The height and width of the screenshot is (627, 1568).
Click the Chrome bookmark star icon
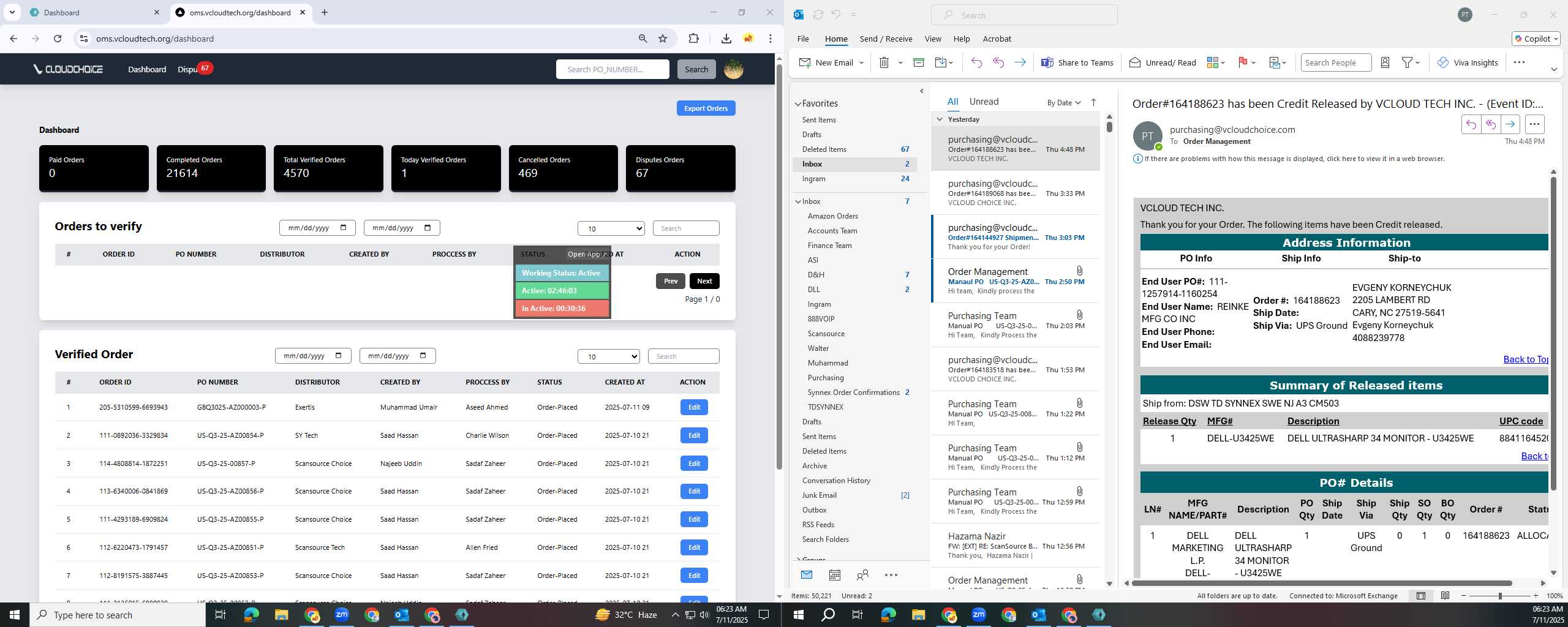pos(663,39)
